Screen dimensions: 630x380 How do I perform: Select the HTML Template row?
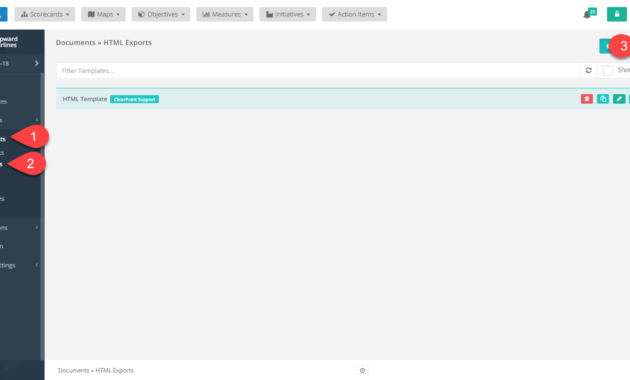pyautogui.click(x=343, y=99)
